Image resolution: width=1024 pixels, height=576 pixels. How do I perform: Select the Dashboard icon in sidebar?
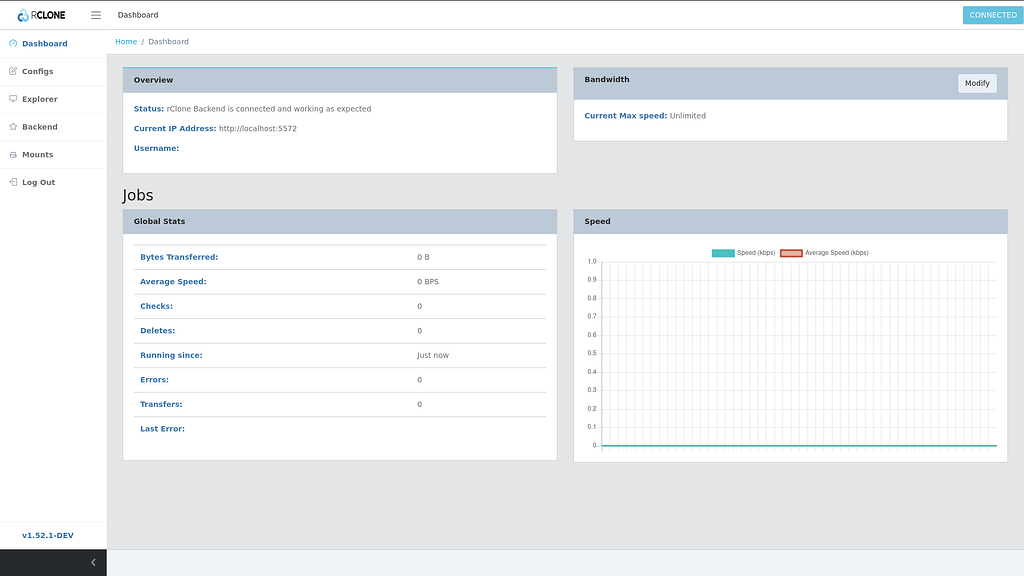(x=14, y=43)
